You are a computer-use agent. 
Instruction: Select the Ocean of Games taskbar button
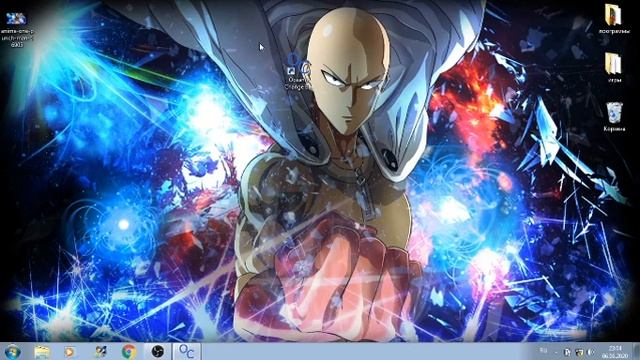[x=187, y=351]
